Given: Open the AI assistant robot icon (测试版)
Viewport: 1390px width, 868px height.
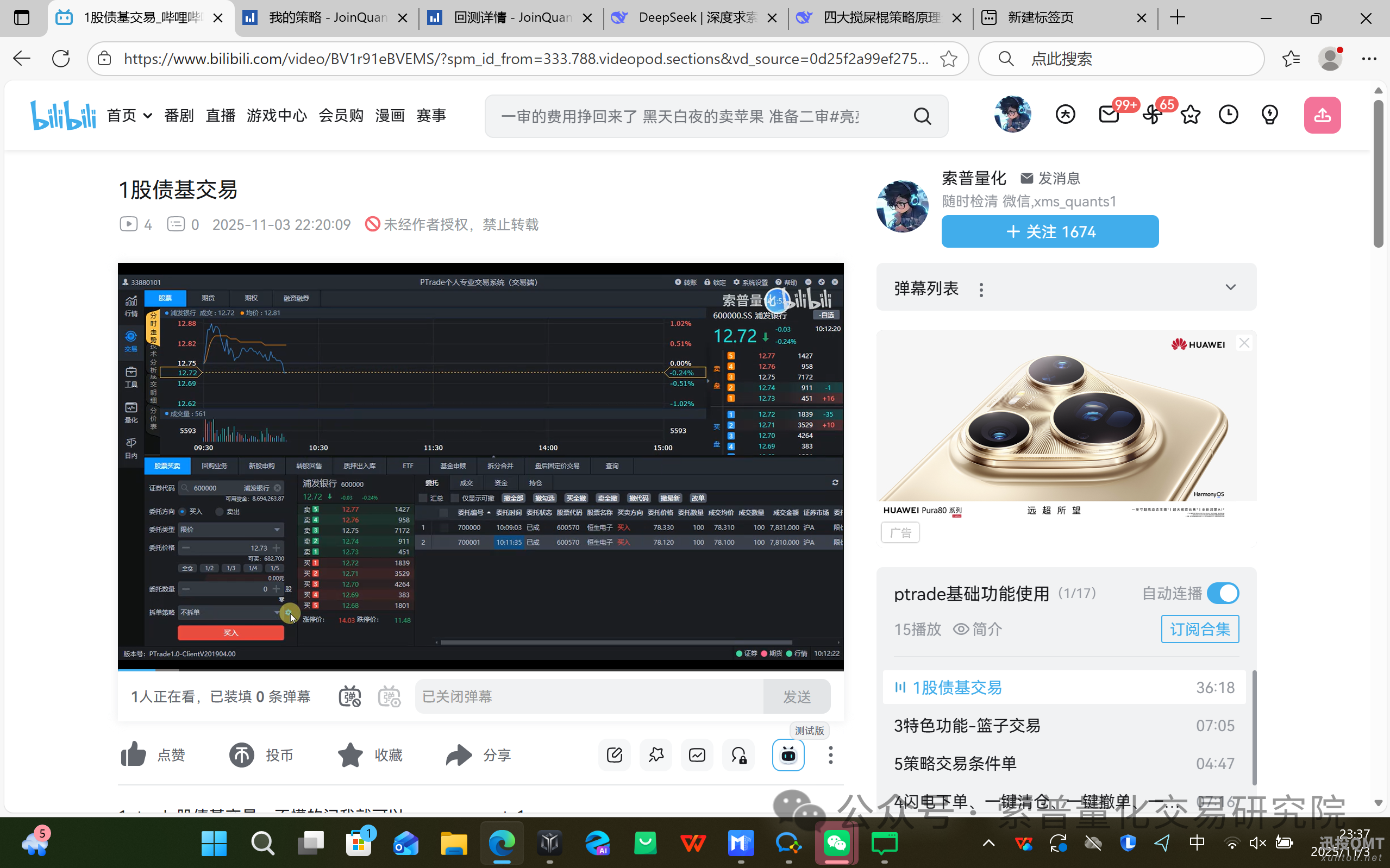Looking at the screenshot, I should pyautogui.click(x=788, y=755).
